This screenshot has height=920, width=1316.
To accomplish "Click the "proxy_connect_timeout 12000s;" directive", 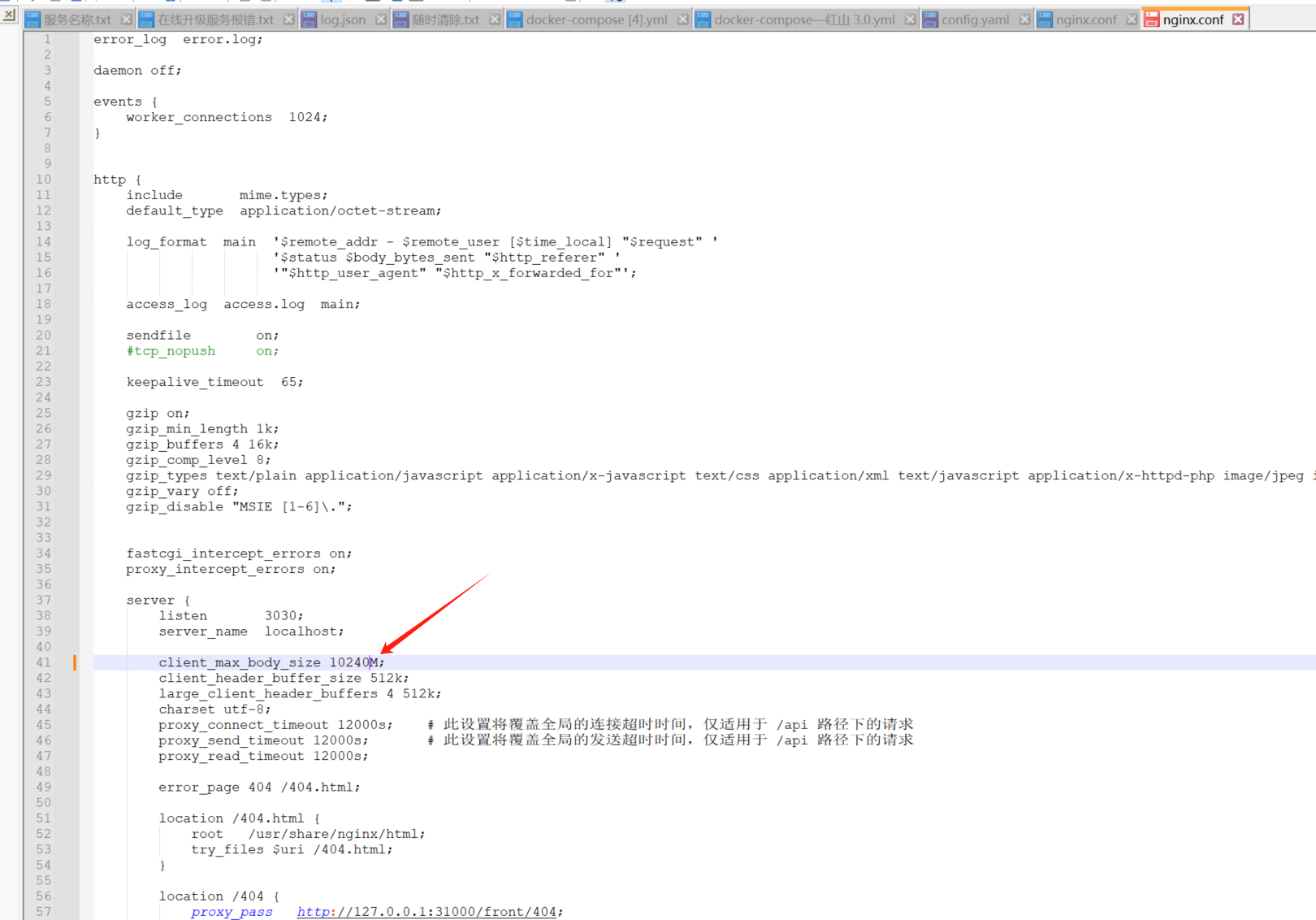I will (275, 725).
